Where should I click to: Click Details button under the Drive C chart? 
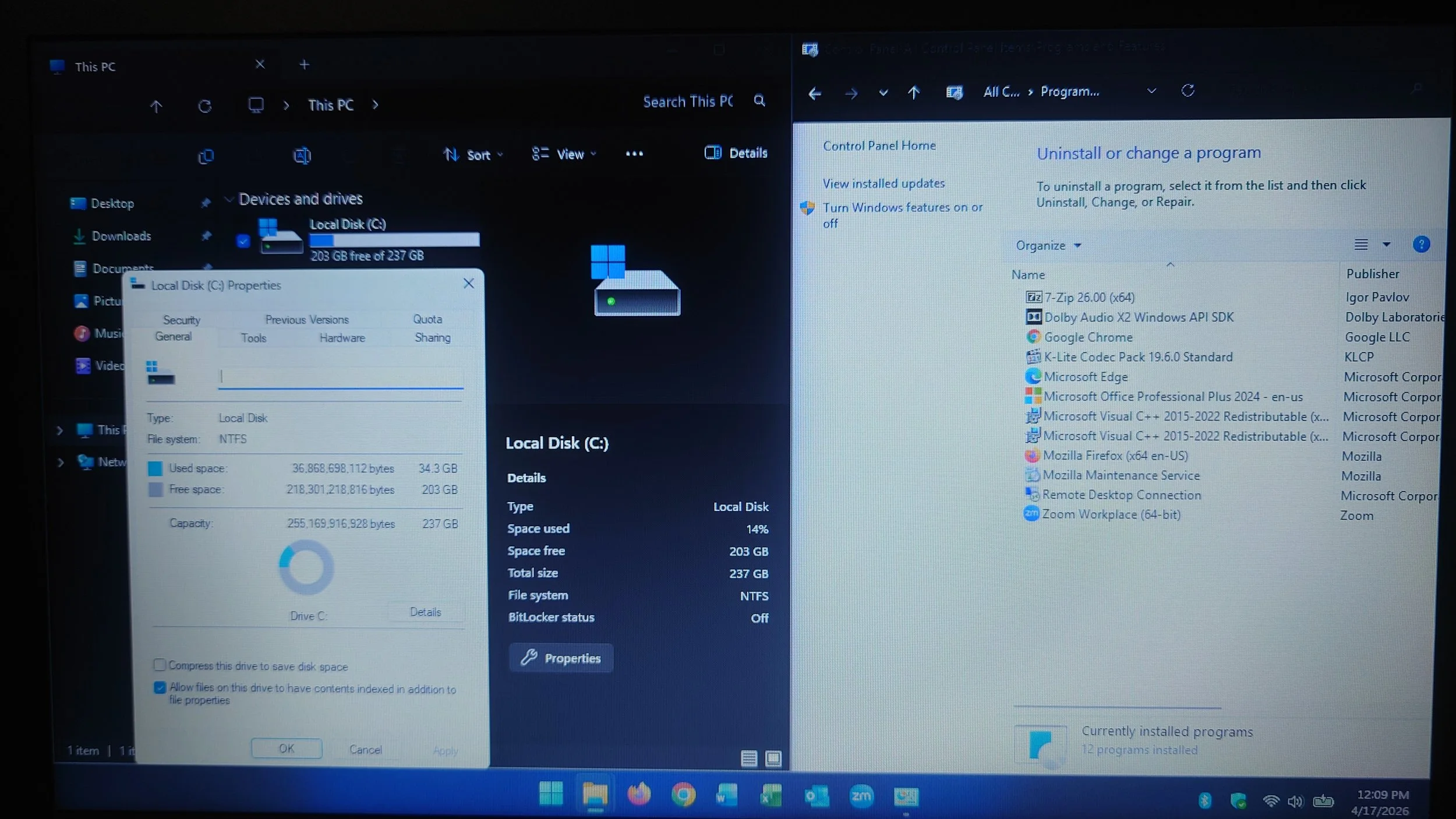pyautogui.click(x=426, y=612)
